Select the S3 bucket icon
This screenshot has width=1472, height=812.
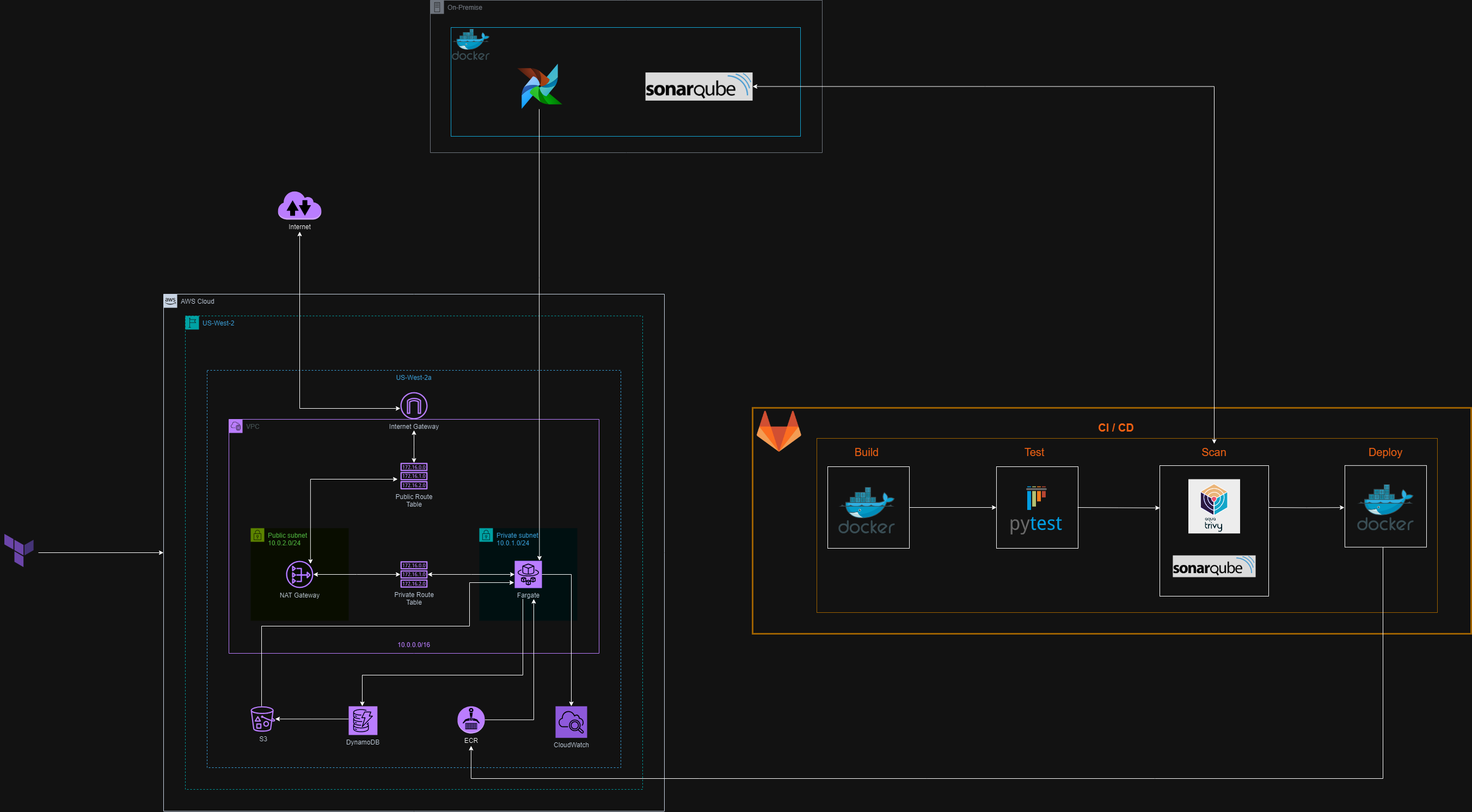(x=262, y=719)
